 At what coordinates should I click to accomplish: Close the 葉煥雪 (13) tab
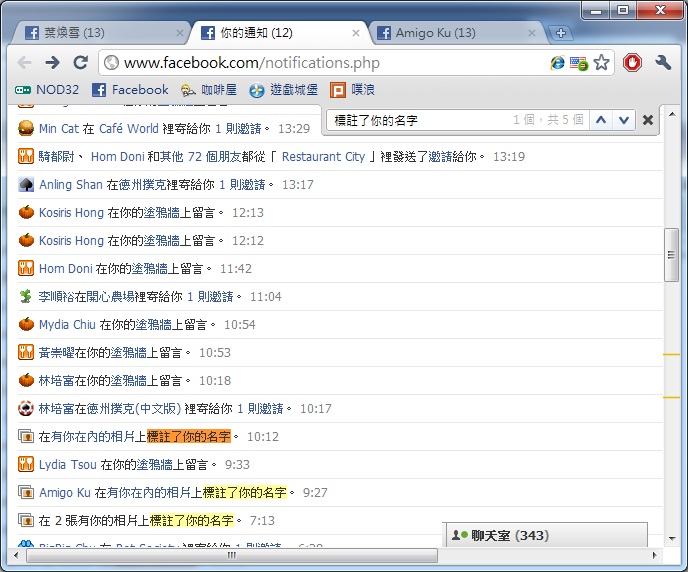click(179, 33)
